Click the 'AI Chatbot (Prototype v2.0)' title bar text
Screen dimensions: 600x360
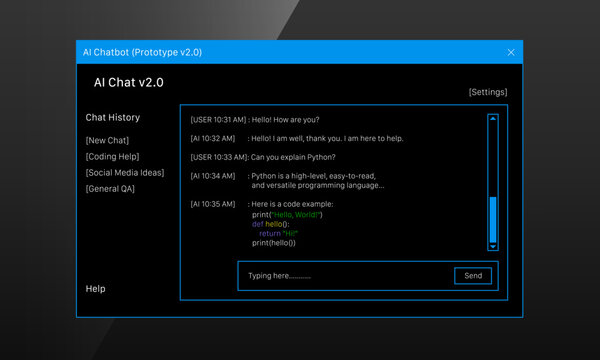(142, 52)
